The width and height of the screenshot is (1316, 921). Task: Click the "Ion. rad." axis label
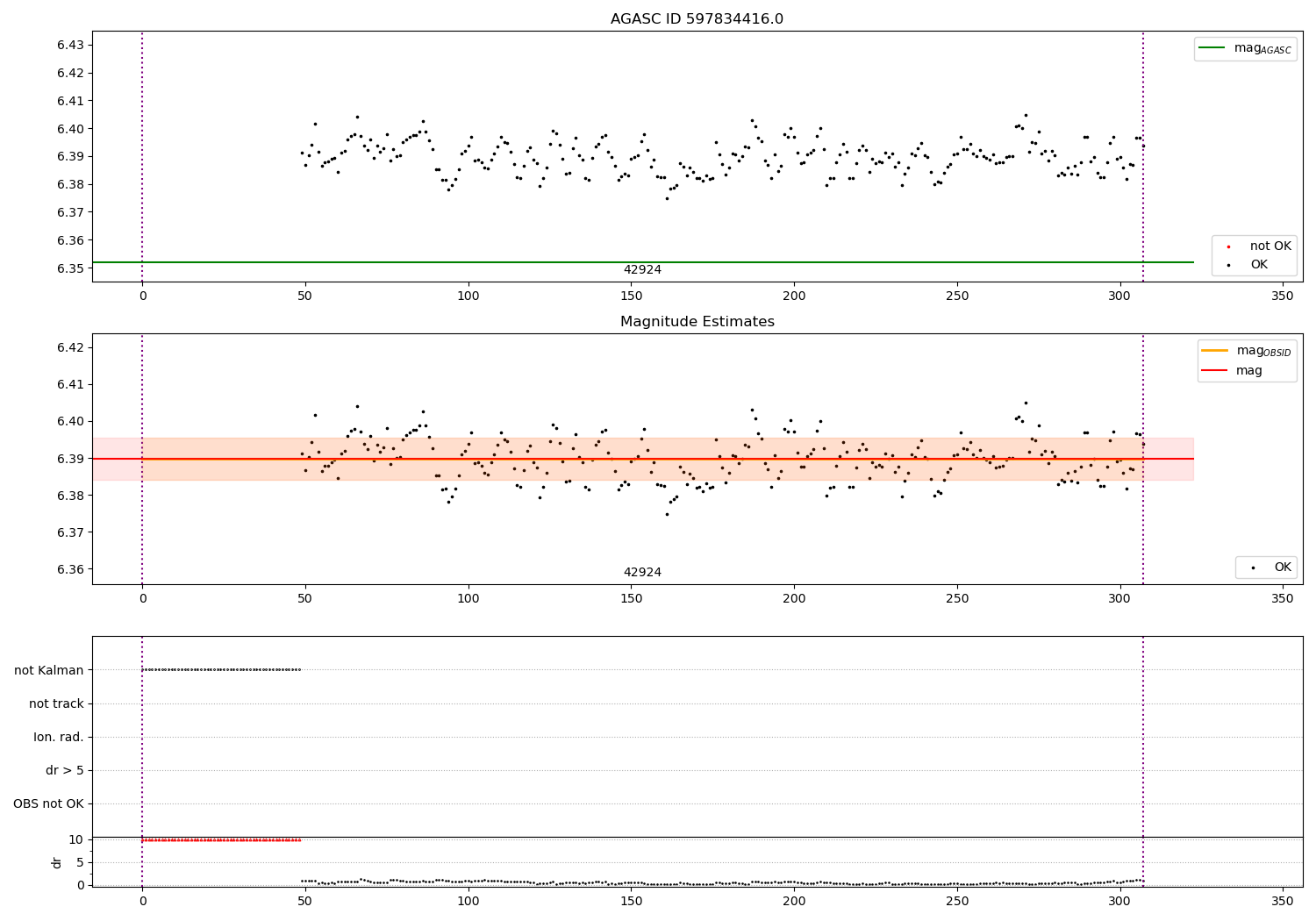(59, 737)
